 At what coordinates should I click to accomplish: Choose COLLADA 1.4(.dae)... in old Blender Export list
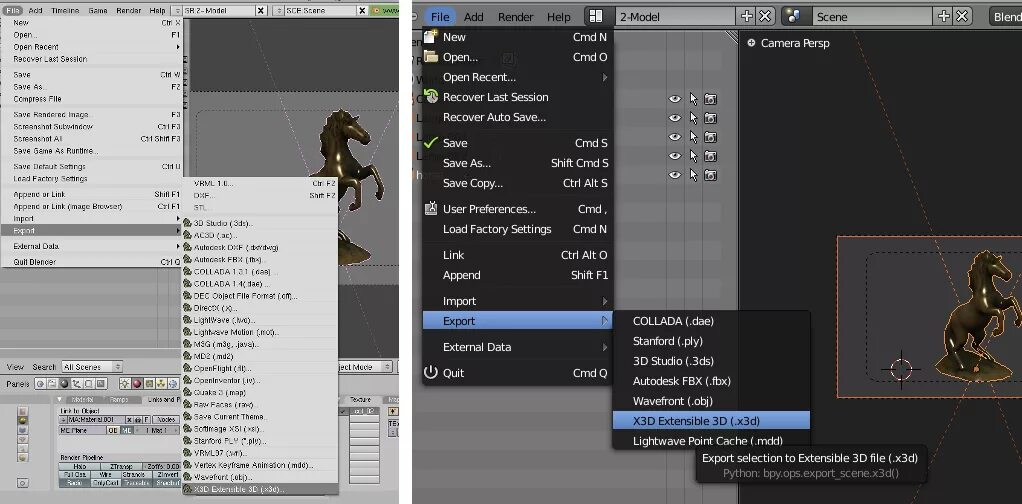click(260, 284)
